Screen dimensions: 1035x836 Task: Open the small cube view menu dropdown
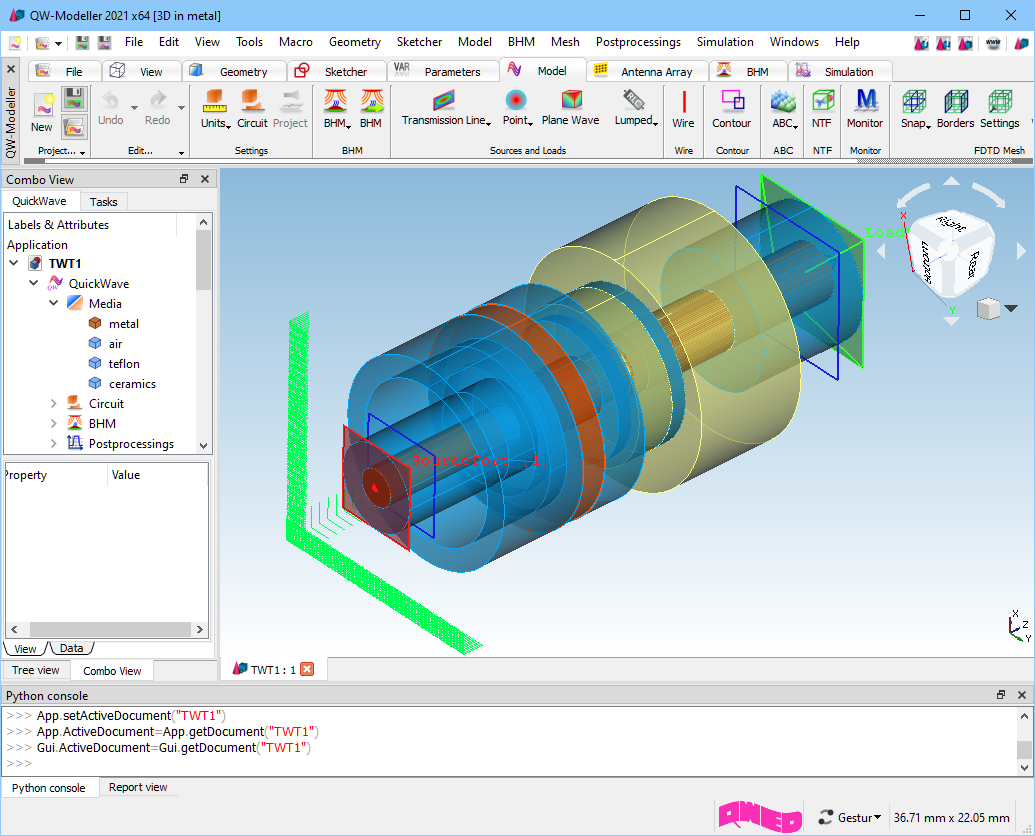(x=1011, y=308)
